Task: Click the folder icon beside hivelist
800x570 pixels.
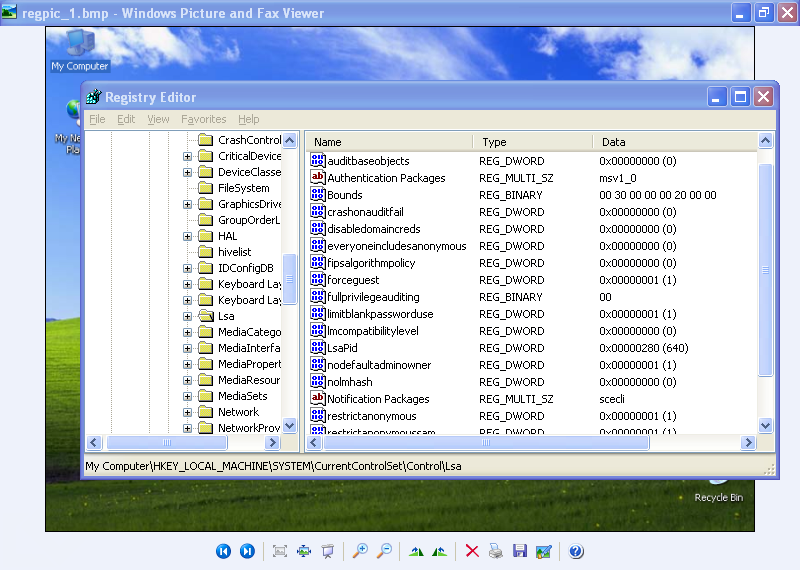Action: pyautogui.click(x=206, y=252)
